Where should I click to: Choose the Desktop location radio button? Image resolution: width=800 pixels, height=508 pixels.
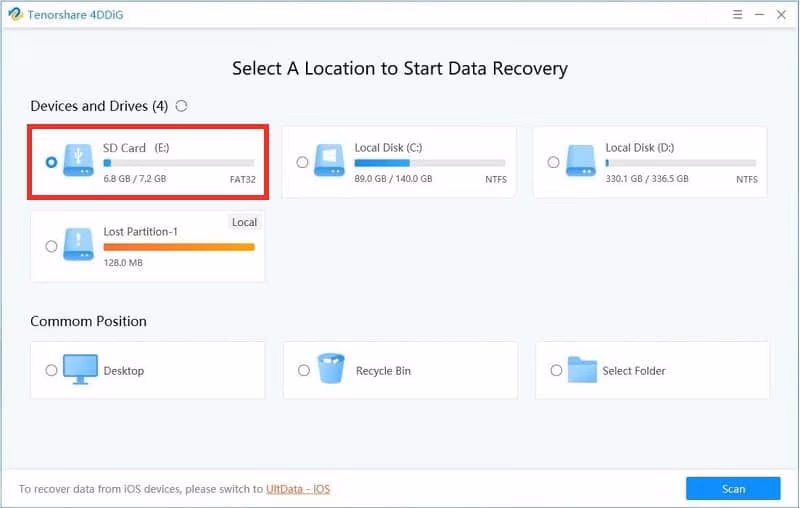(51, 370)
